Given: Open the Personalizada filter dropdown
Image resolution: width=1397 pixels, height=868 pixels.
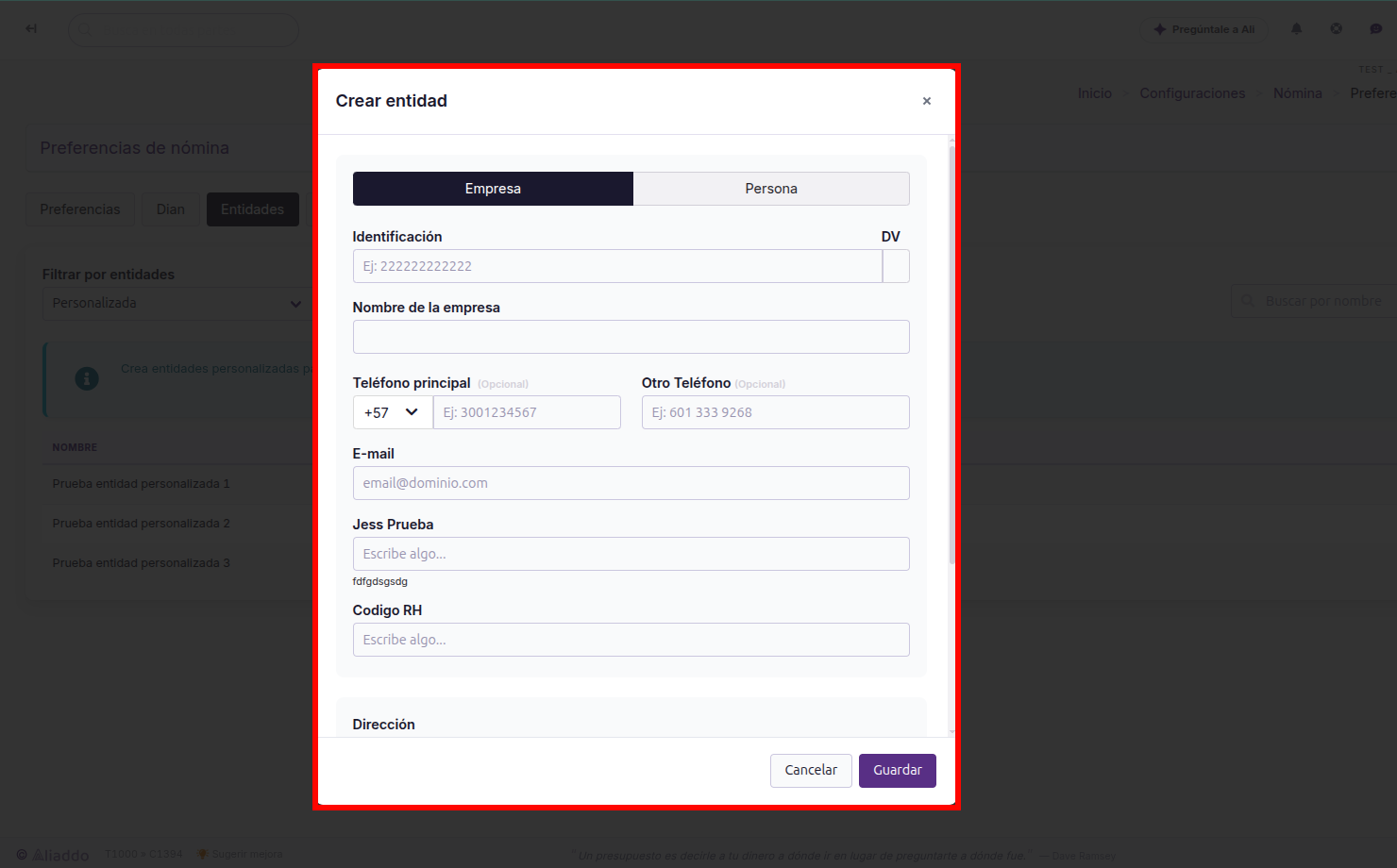Looking at the screenshot, I should click(x=177, y=303).
